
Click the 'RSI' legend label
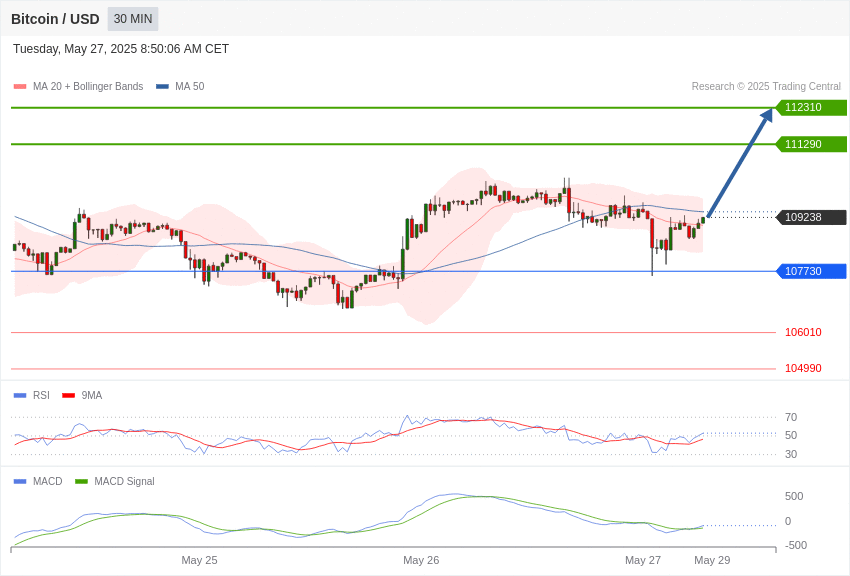(41, 395)
